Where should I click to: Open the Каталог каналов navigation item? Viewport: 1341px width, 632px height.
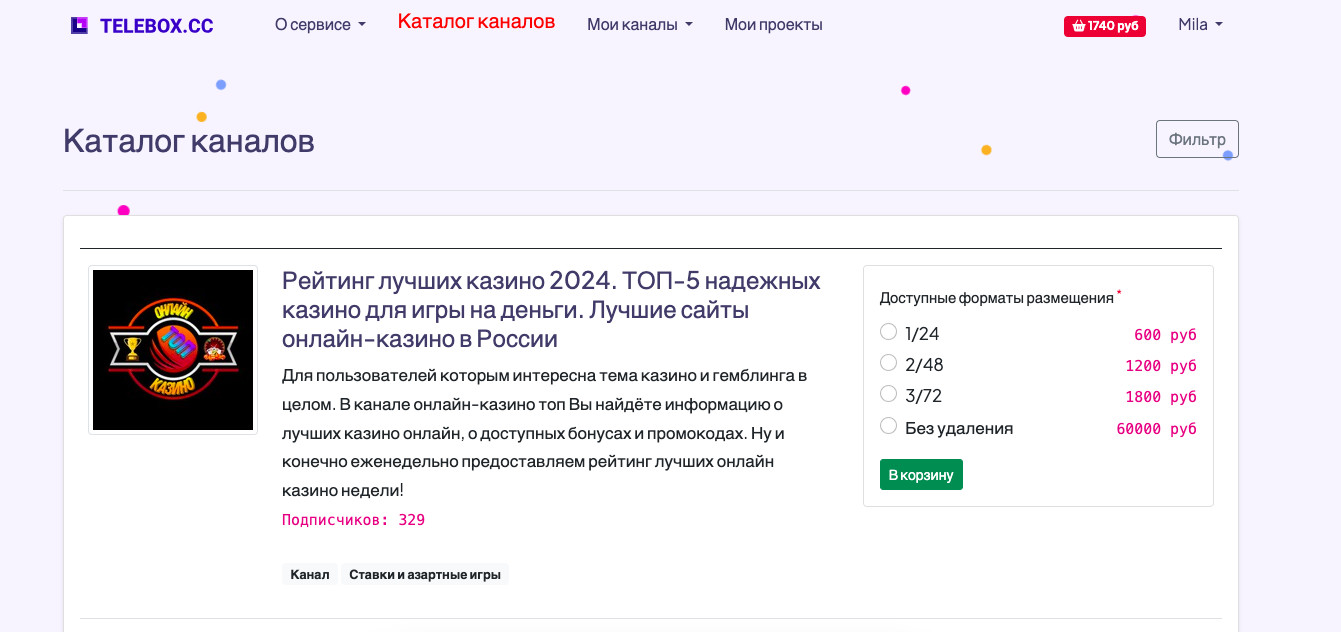click(x=476, y=22)
